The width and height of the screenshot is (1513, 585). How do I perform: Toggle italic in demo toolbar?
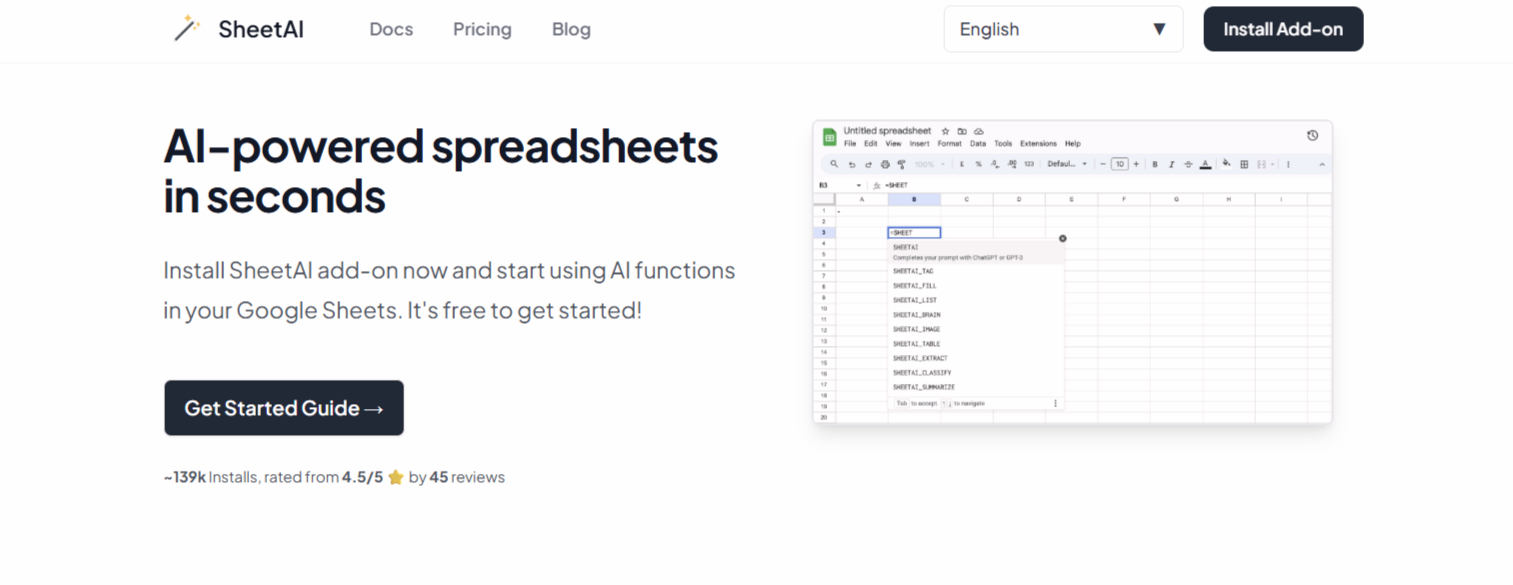(1172, 164)
